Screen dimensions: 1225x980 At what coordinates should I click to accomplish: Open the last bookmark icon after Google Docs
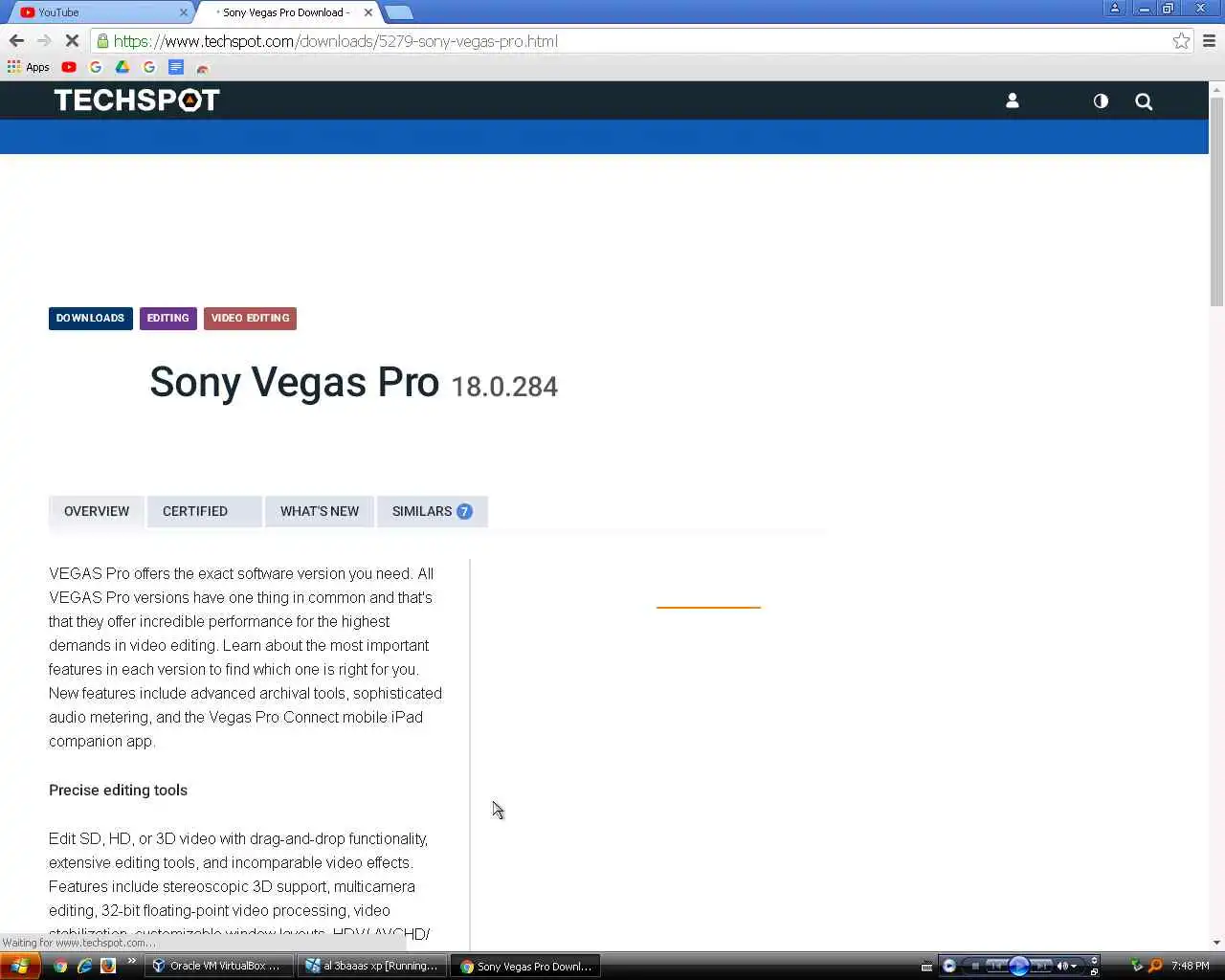pyautogui.click(x=202, y=68)
